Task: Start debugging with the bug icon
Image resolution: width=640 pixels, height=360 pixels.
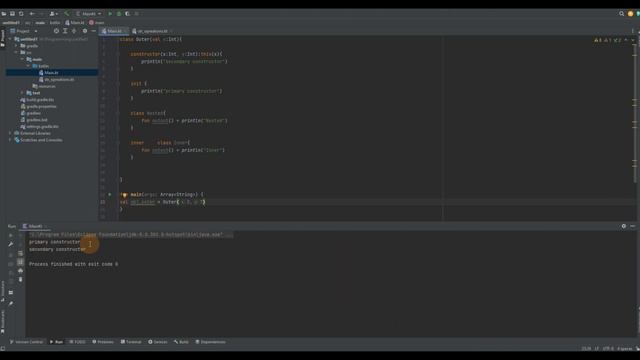Action: tap(119, 13)
